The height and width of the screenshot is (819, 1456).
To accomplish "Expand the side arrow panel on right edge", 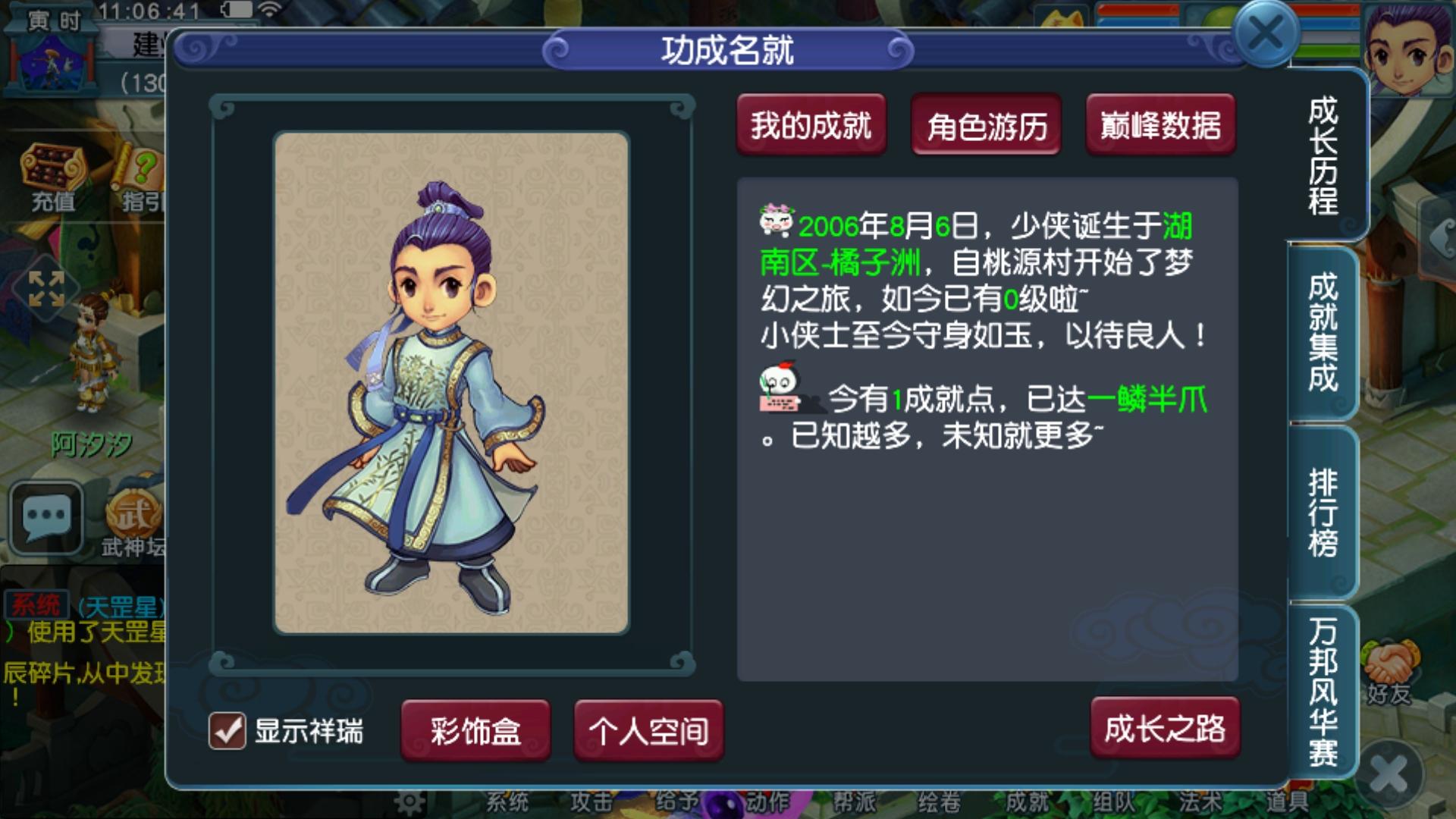I will 1439,239.
